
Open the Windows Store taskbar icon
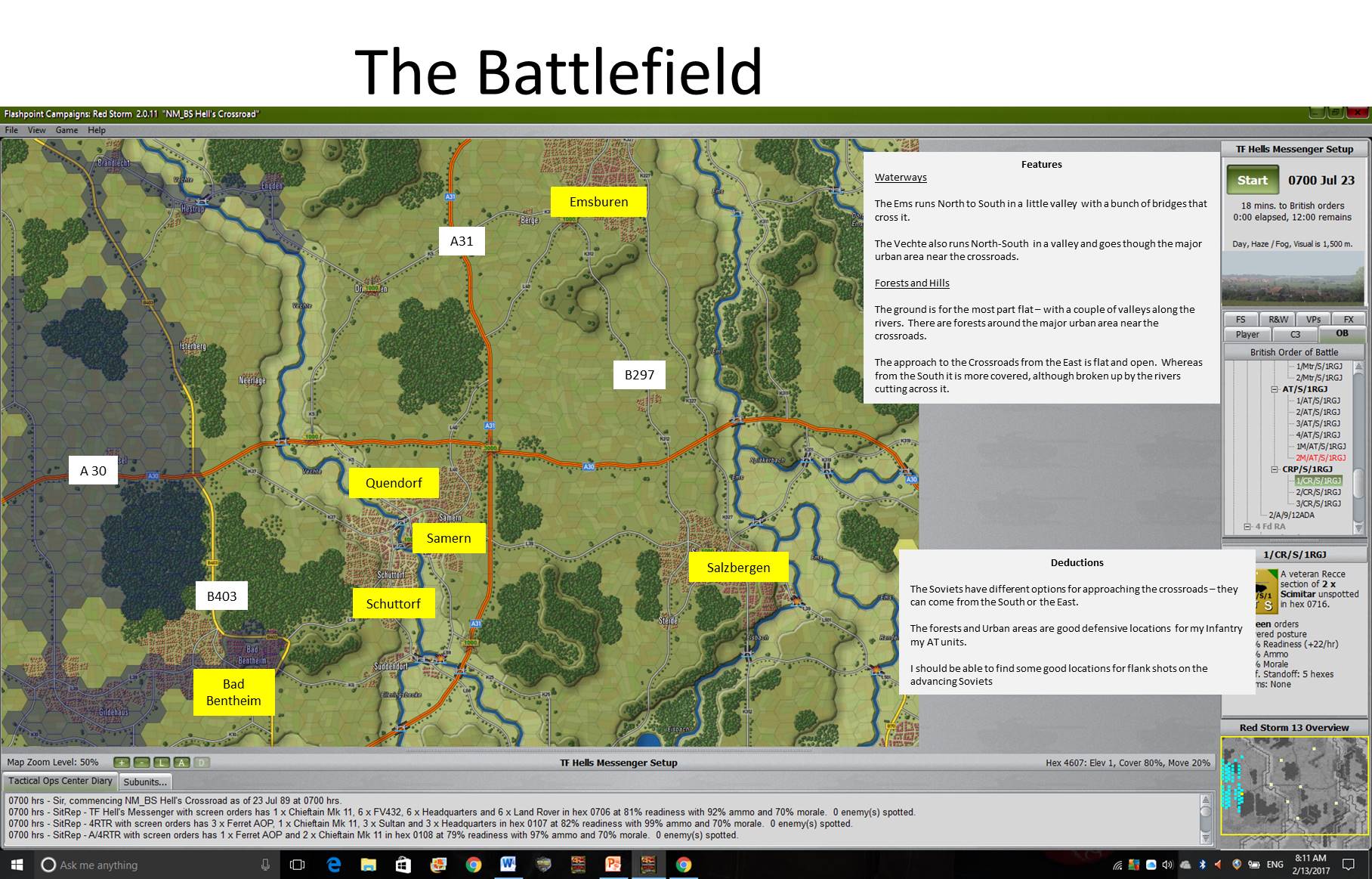[x=403, y=865]
